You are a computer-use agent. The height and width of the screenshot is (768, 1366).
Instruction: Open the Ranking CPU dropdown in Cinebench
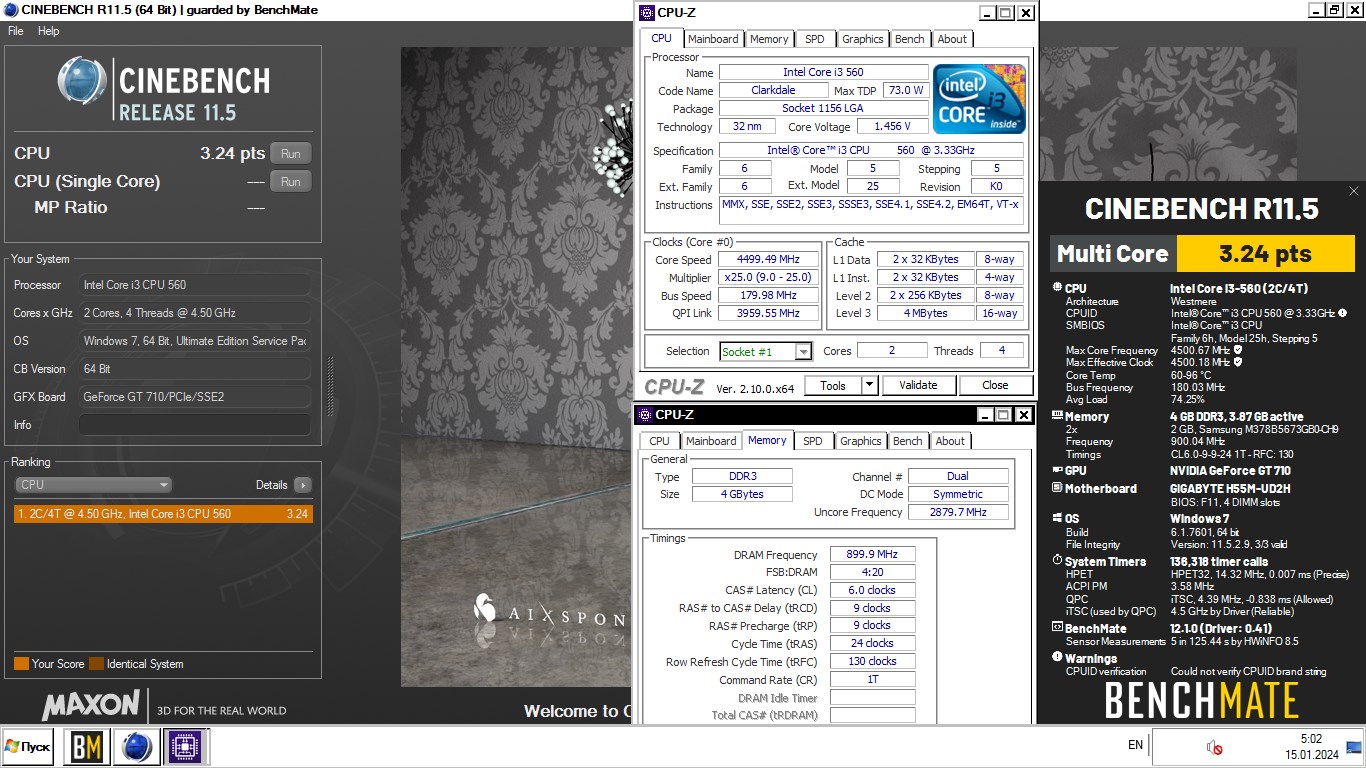pyautogui.click(x=95, y=485)
